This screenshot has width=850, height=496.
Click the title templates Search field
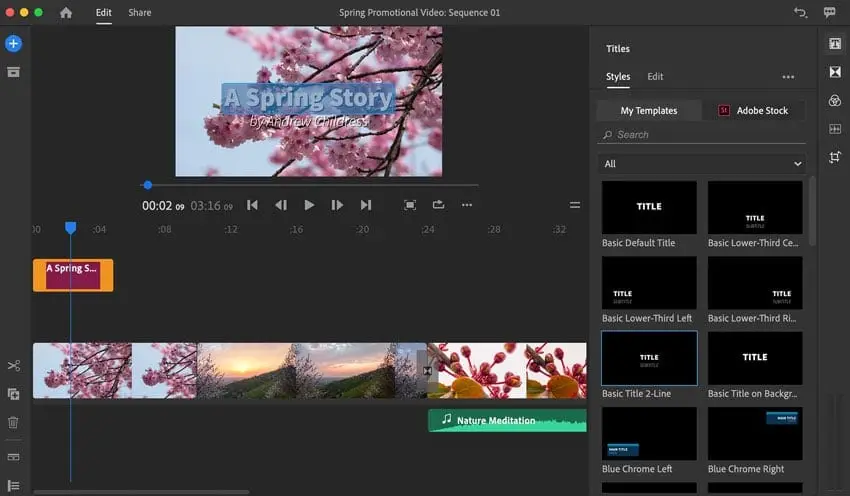pos(701,134)
